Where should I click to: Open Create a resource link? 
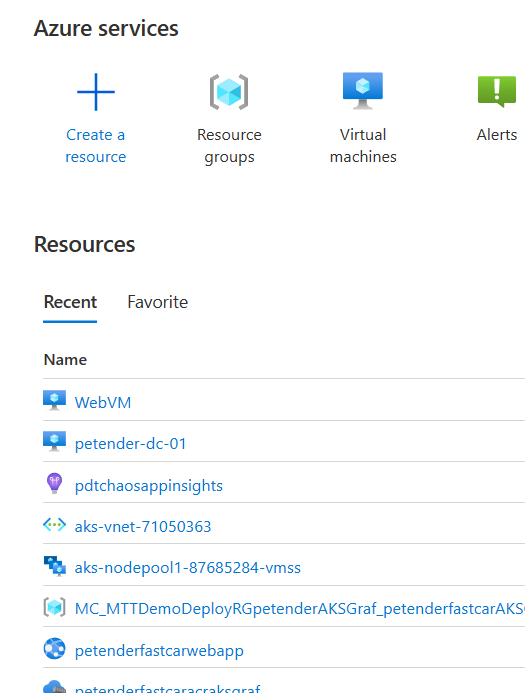tap(96, 146)
